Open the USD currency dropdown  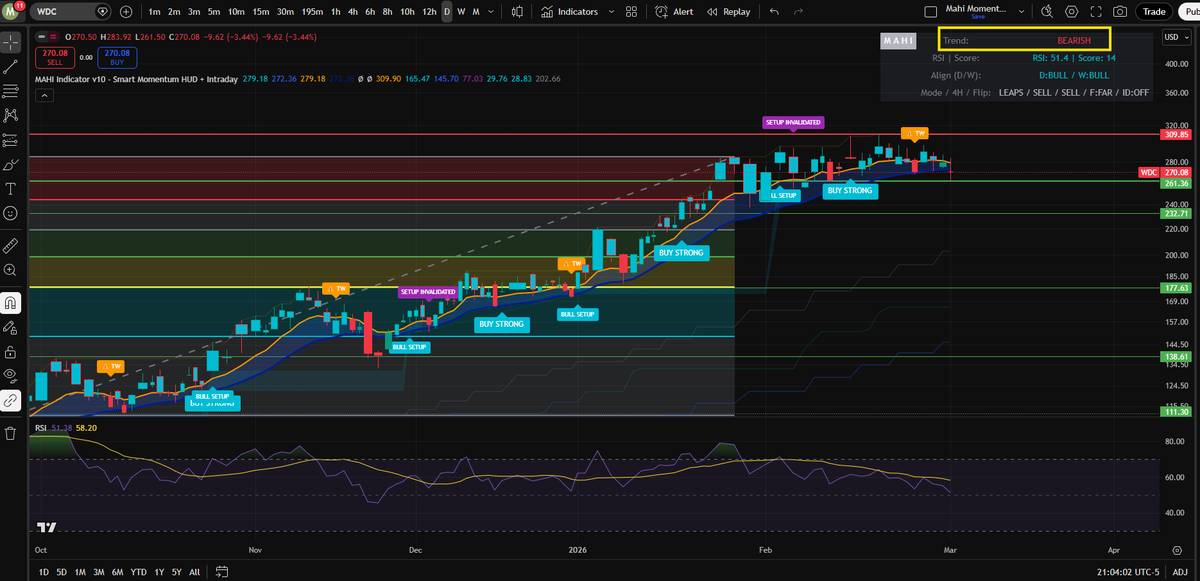(1174, 38)
